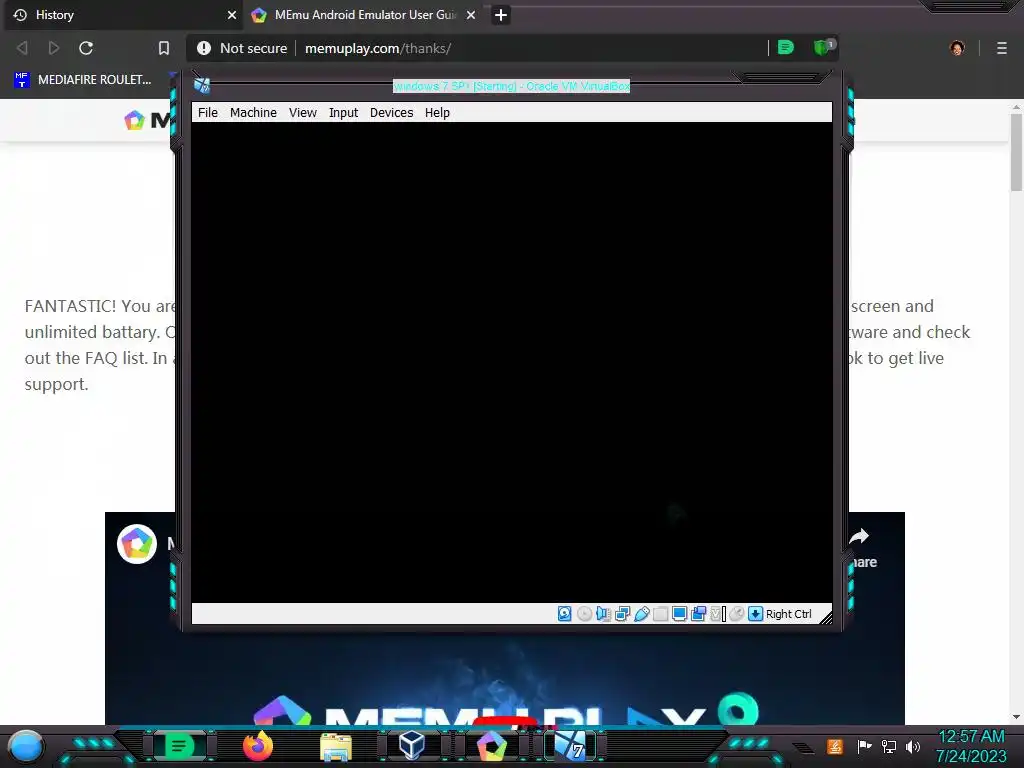Open the network tray icon

pos(889,746)
